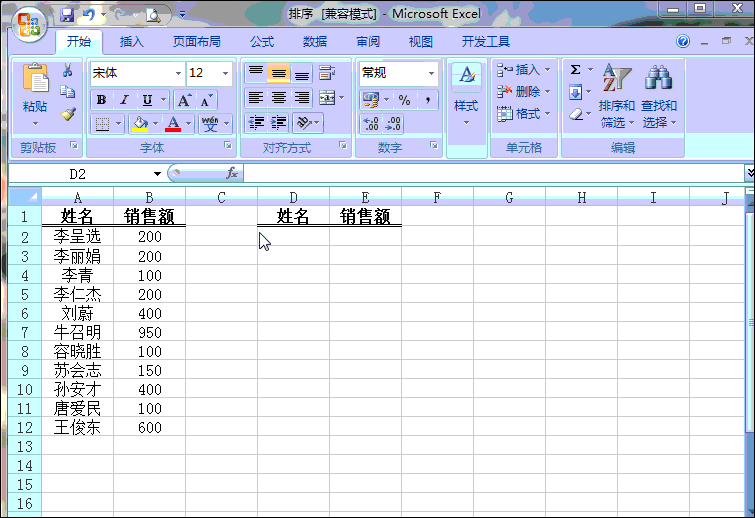Cut selection with scissors icon
The width and height of the screenshot is (755, 518).
(67, 71)
